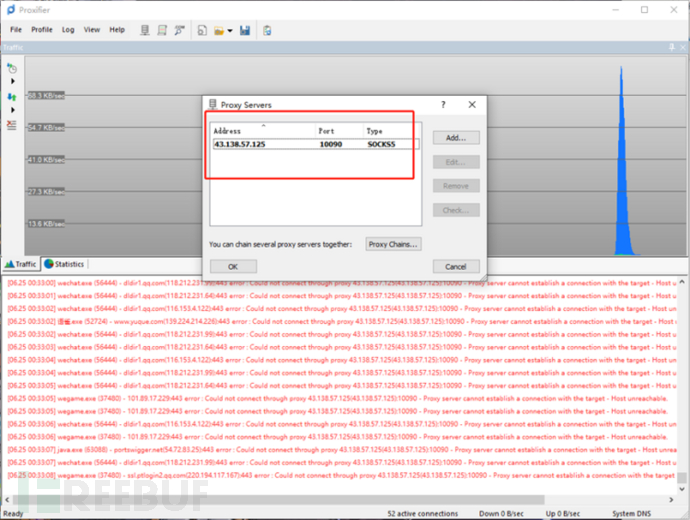Open profile folder icon in toolbar

click(219, 31)
